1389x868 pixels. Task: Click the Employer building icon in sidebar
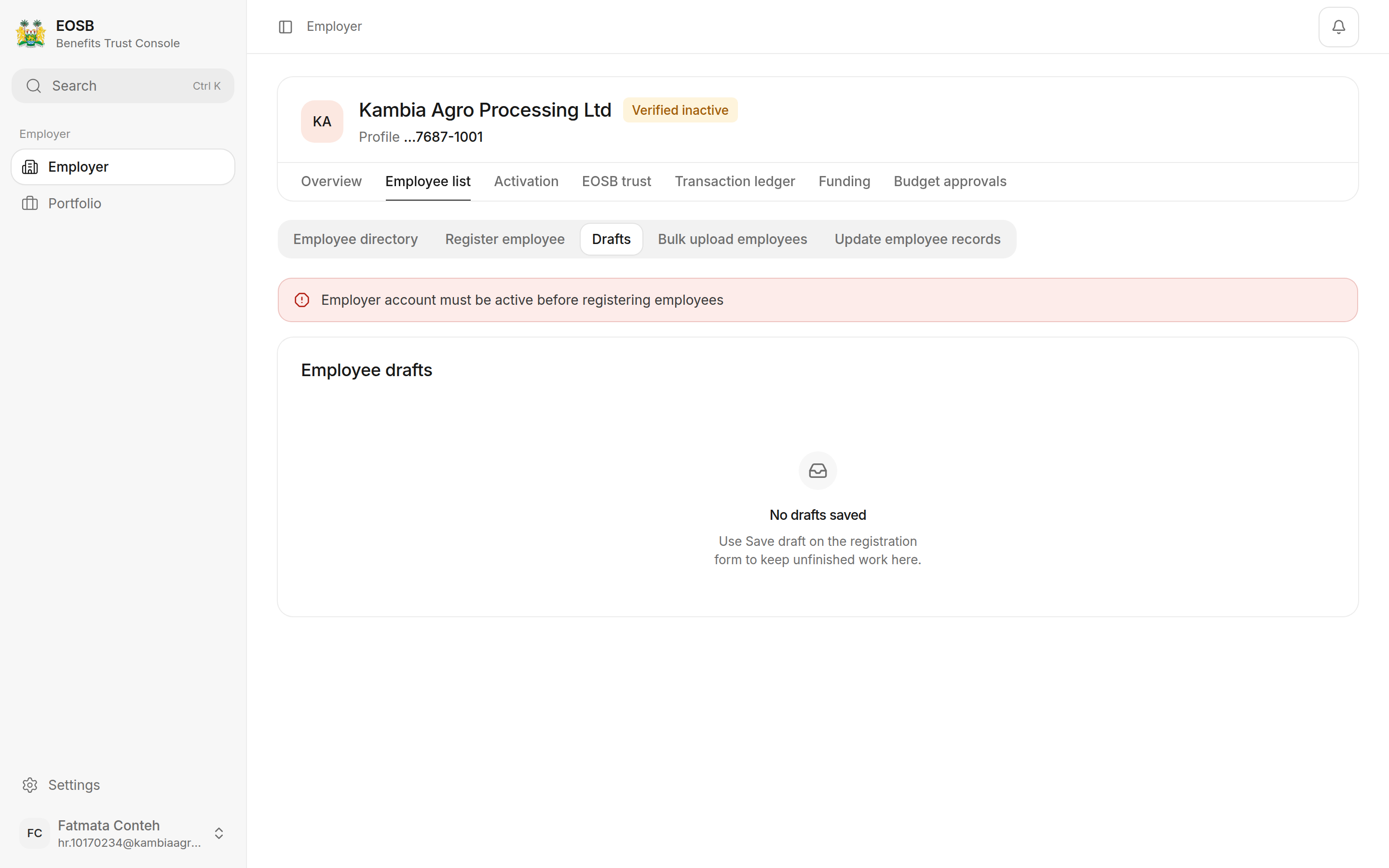(30, 167)
